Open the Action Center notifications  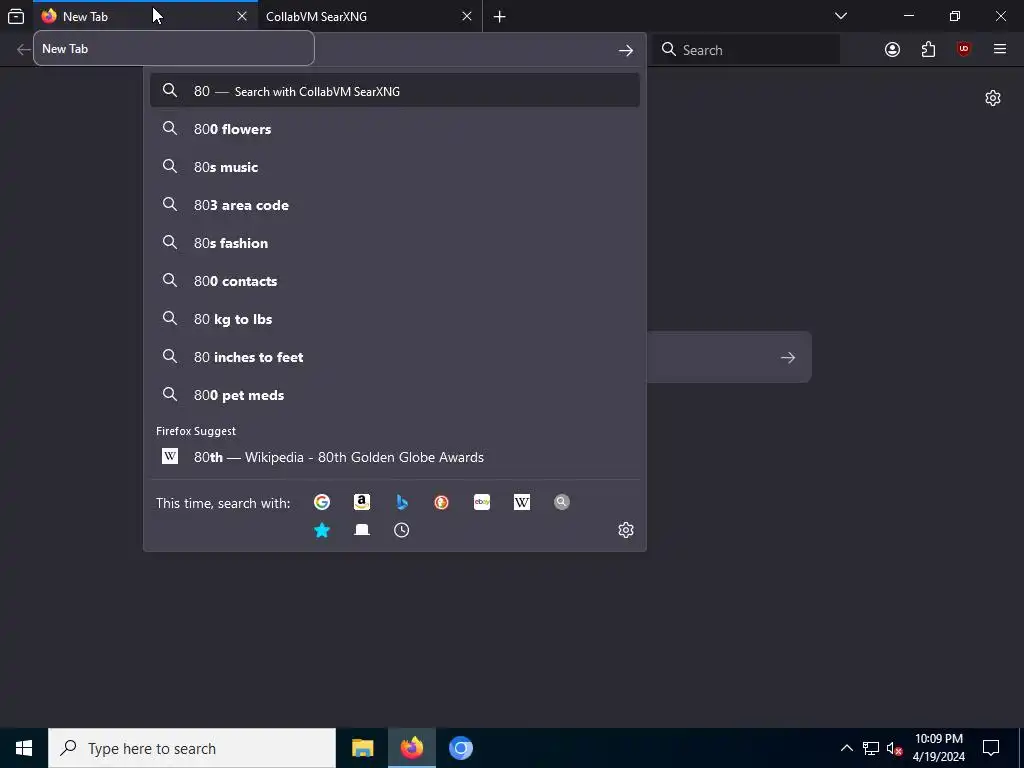coord(991,748)
